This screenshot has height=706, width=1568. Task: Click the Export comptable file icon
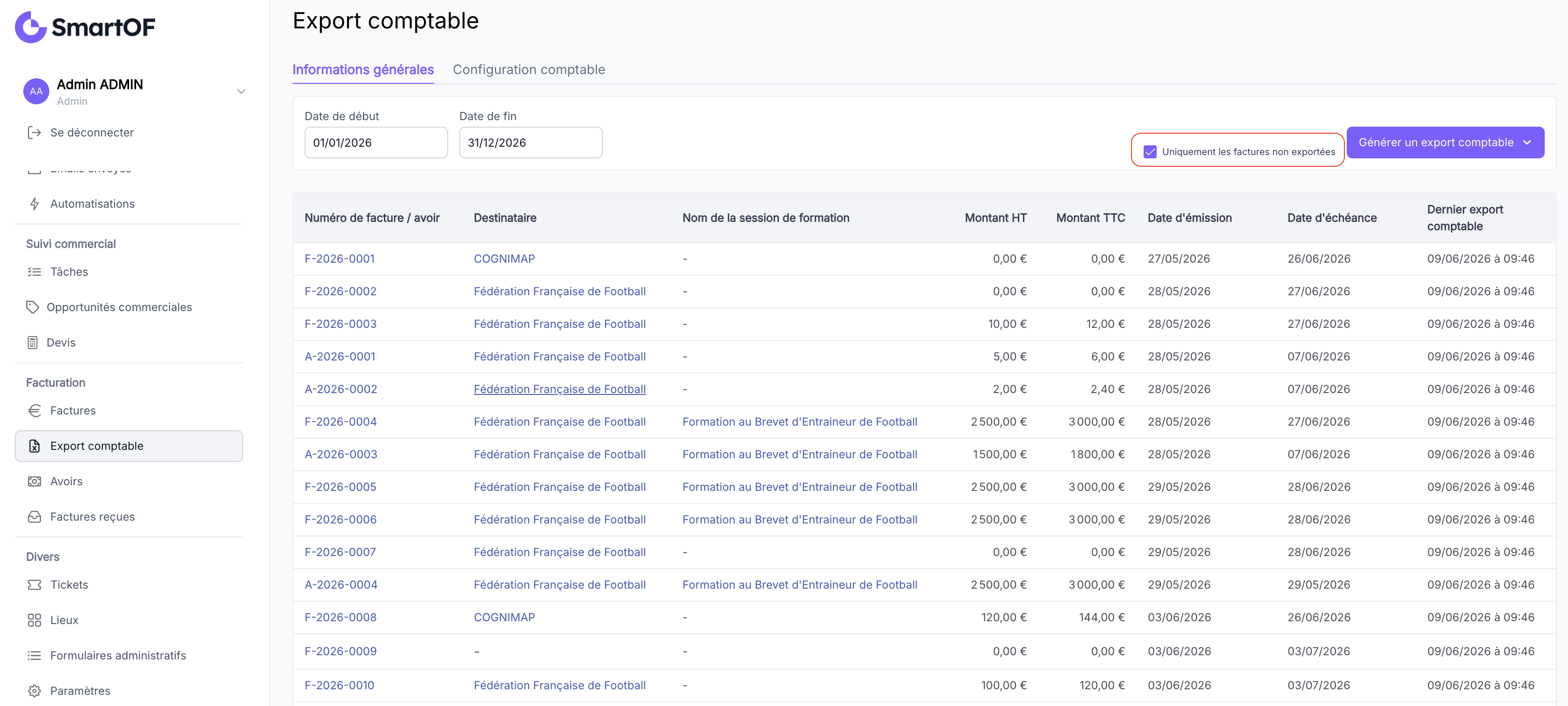point(34,446)
